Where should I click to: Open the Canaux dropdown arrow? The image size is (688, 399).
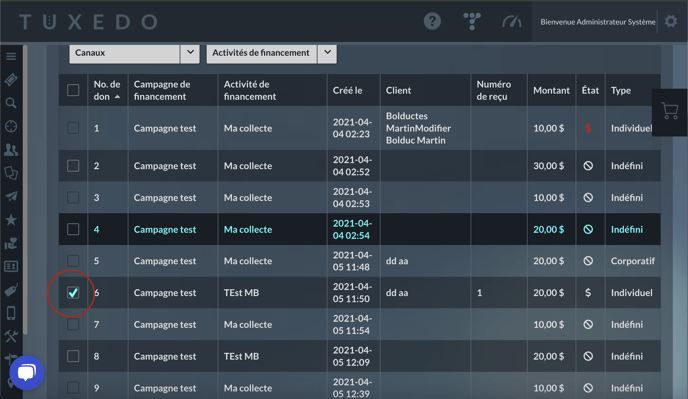[x=190, y=53]
